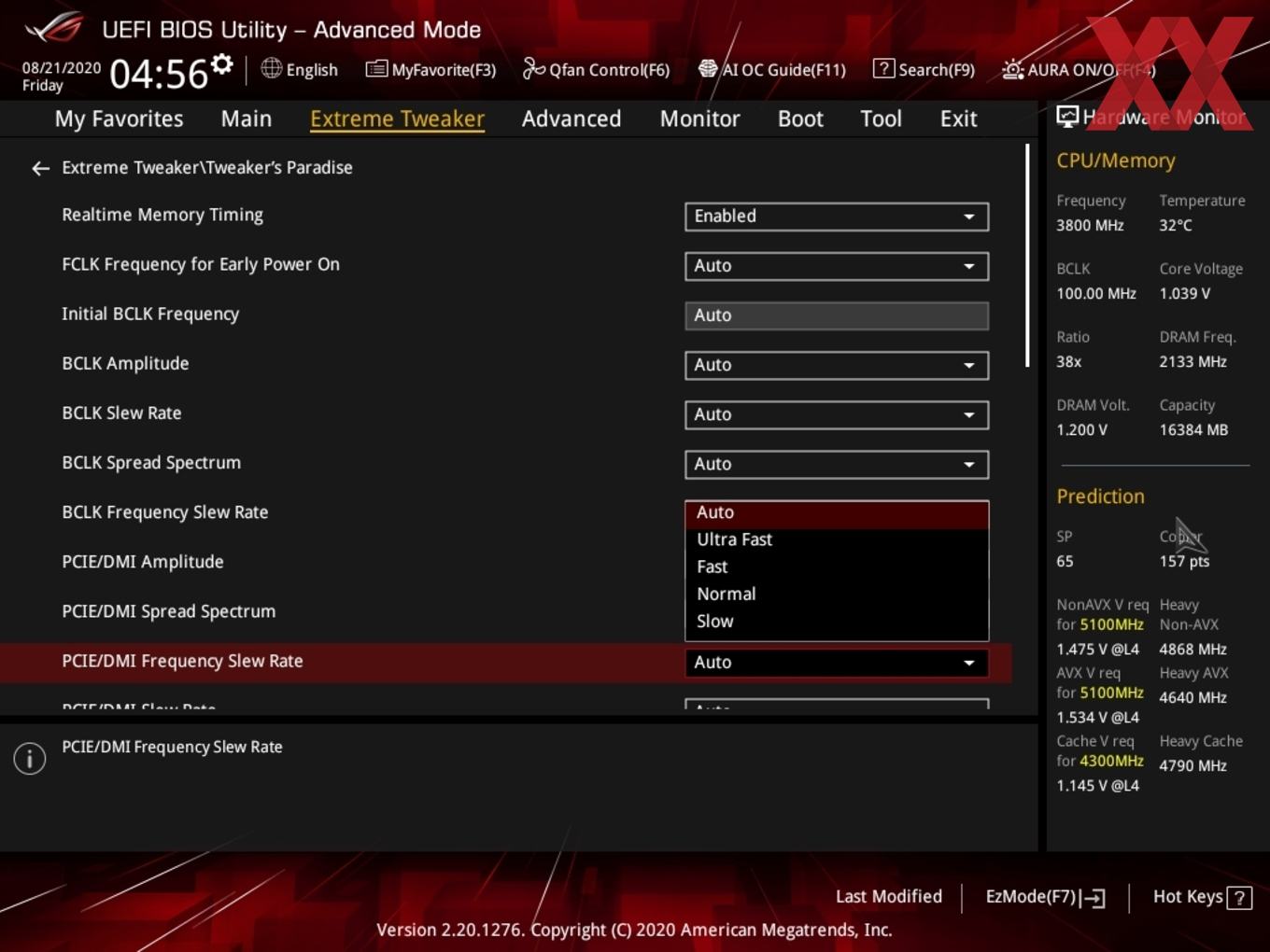The height and width of the screenshot is (952, 1270).
Task: Open BCLK Amplitude dropdown
Action: pyautogui.click(x=837, y=365)
